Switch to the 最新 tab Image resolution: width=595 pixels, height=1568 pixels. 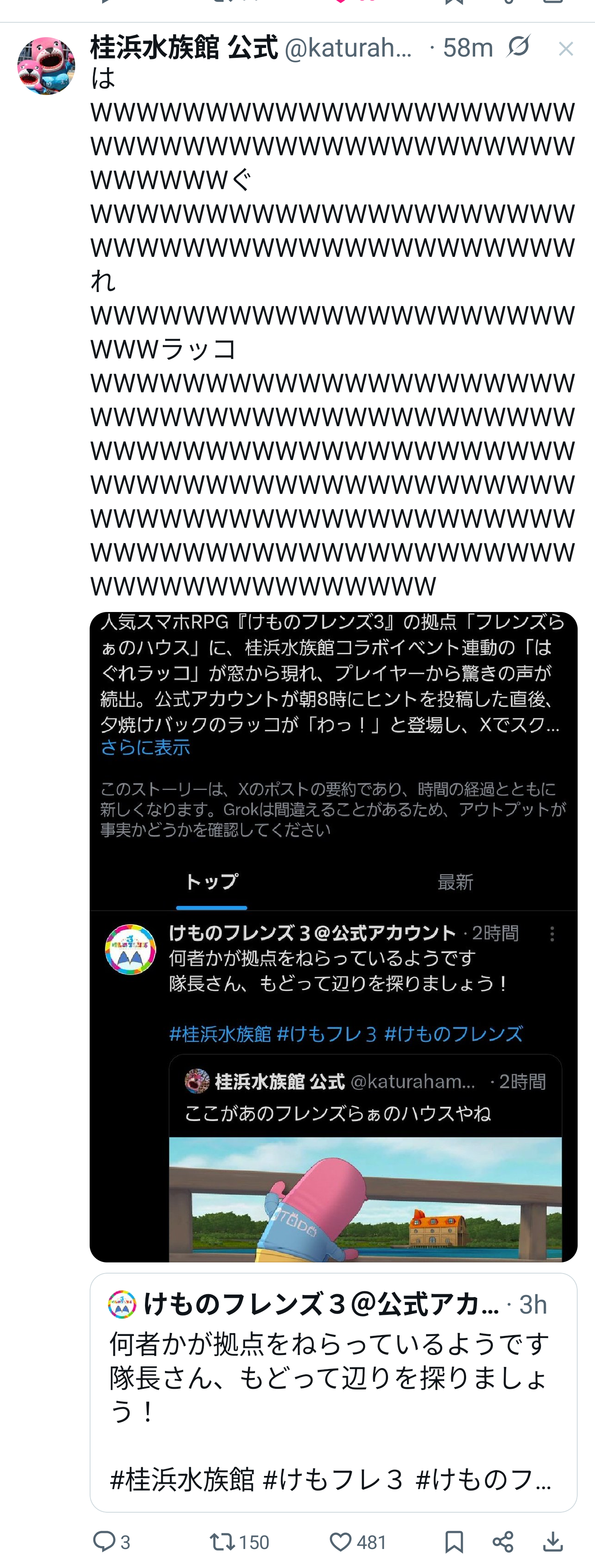pos(455,881)
